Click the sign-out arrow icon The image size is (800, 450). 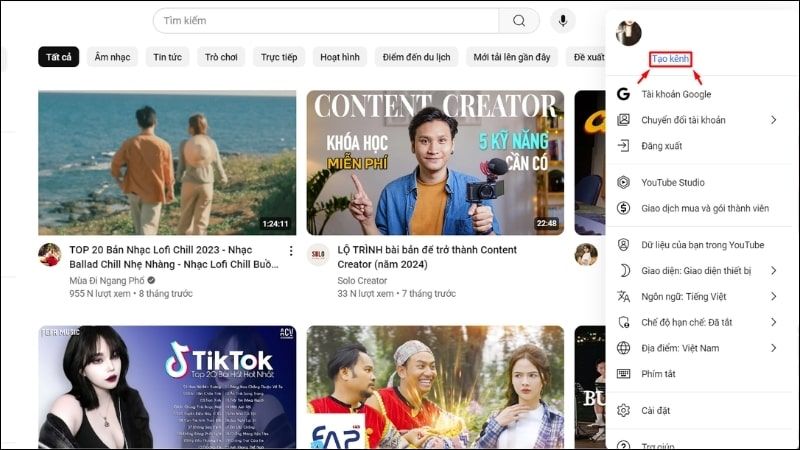pyautogui.click(x=623, y=146)
